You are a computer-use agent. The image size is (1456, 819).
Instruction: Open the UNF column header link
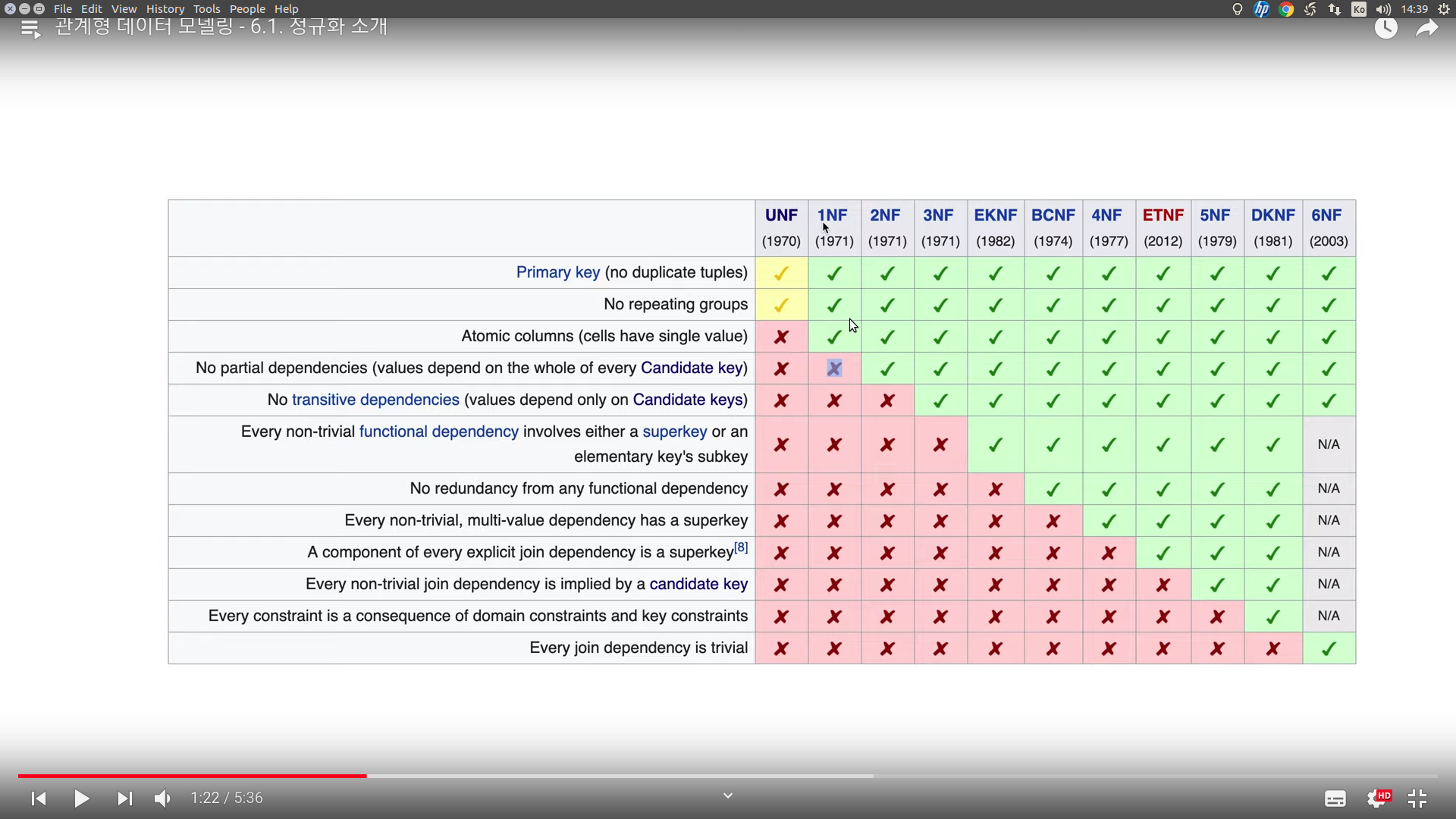coord(781,215)
